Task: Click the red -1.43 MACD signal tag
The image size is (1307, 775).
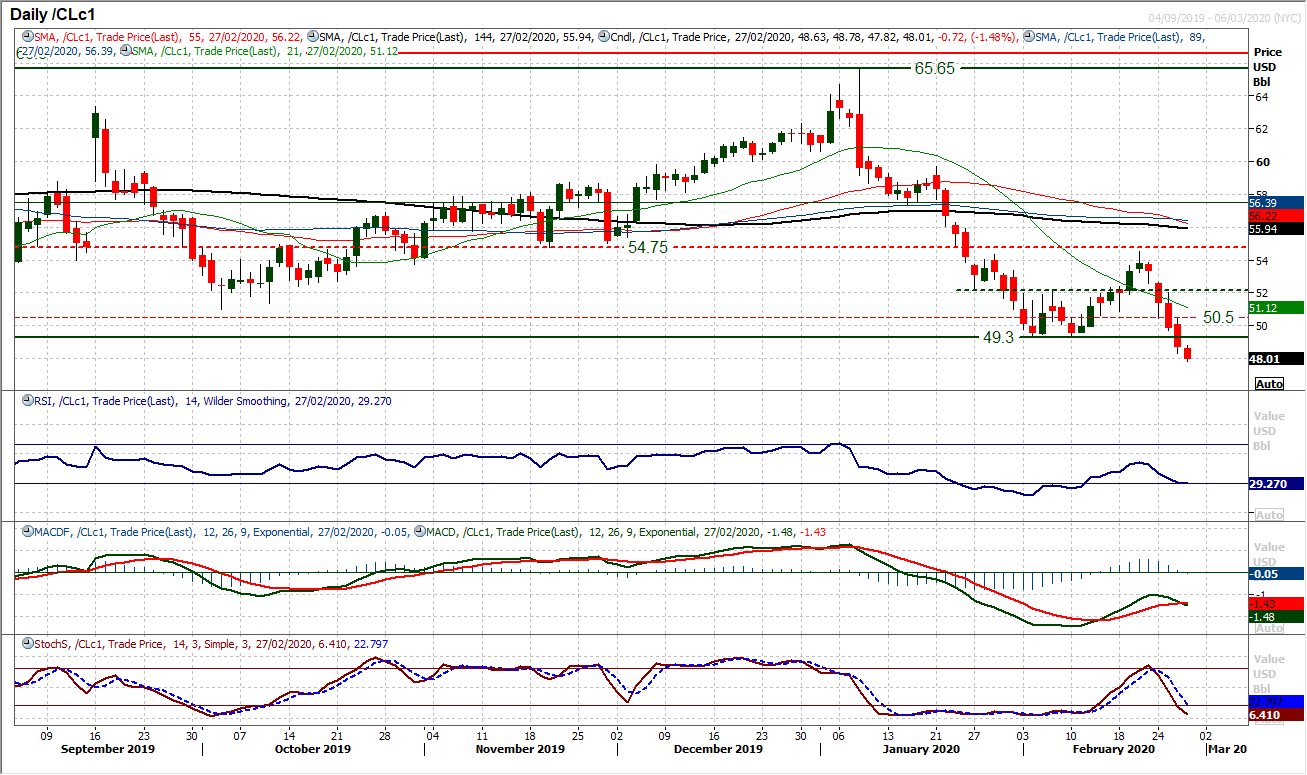Action: 1277,604
